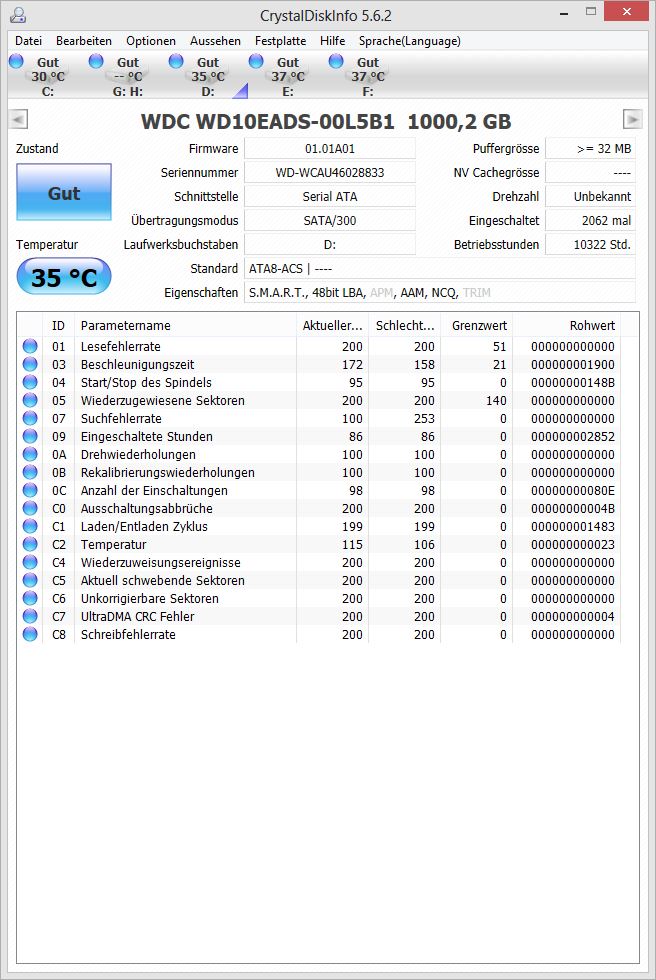The image size is (656, 980).
Task: Open the Aussehen menu
Action: (x=215, y=41)
